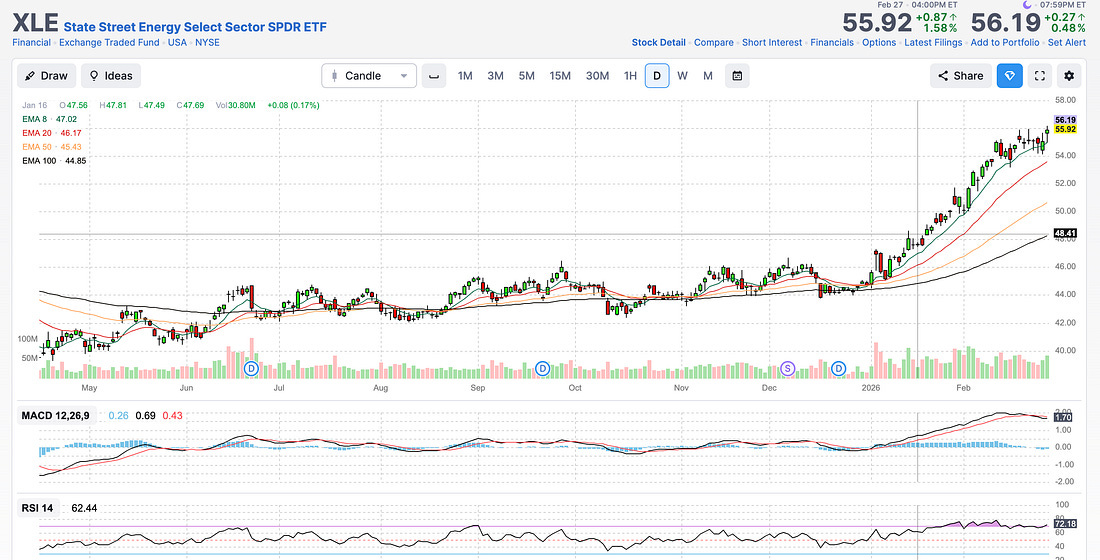The height and width of the screenshot is (560, 1100).
Task: Select the W weekly interval
Action: pos(682,76)
